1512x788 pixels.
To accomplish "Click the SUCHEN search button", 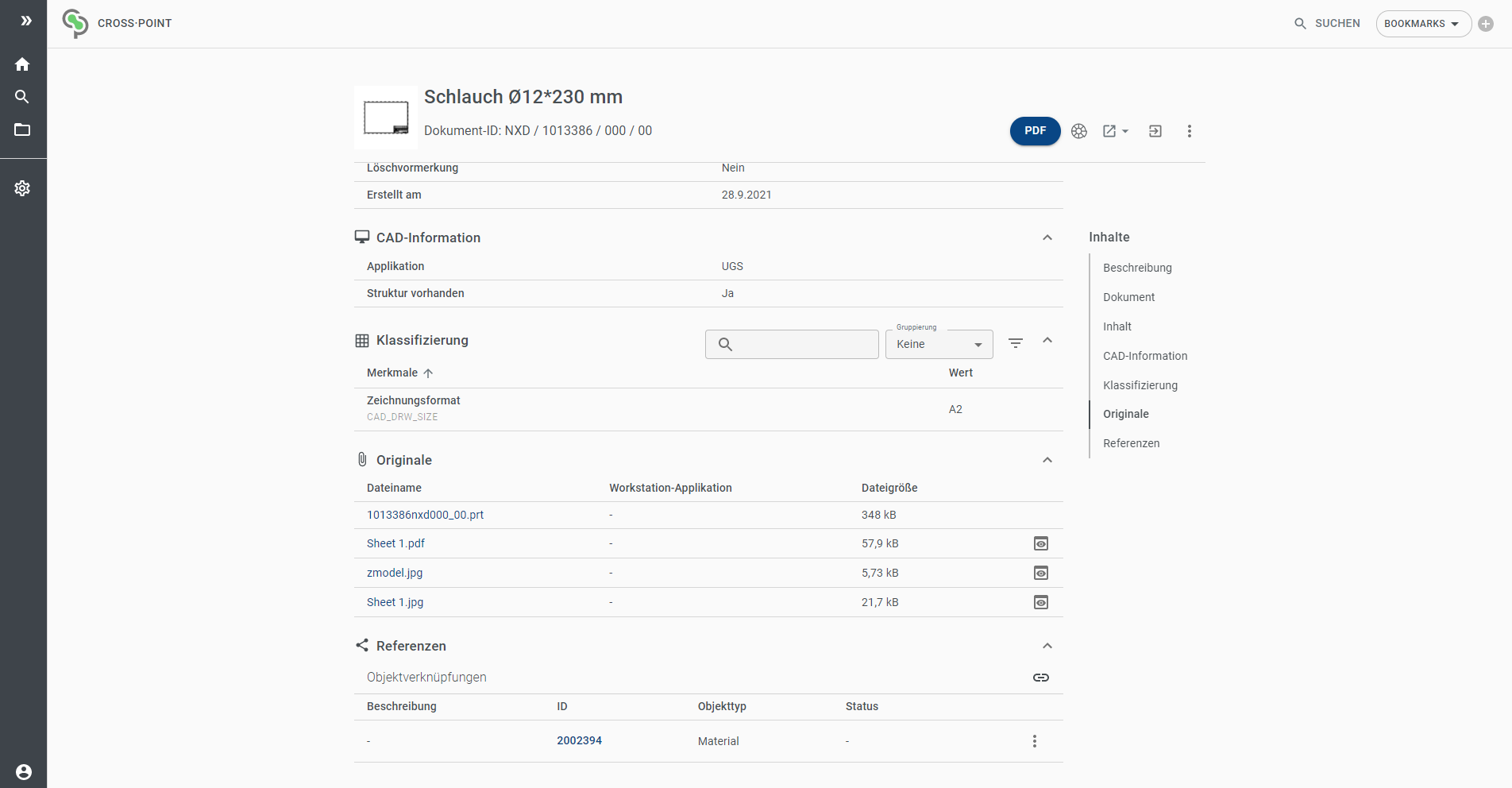I will click(x=1327, y=24).
